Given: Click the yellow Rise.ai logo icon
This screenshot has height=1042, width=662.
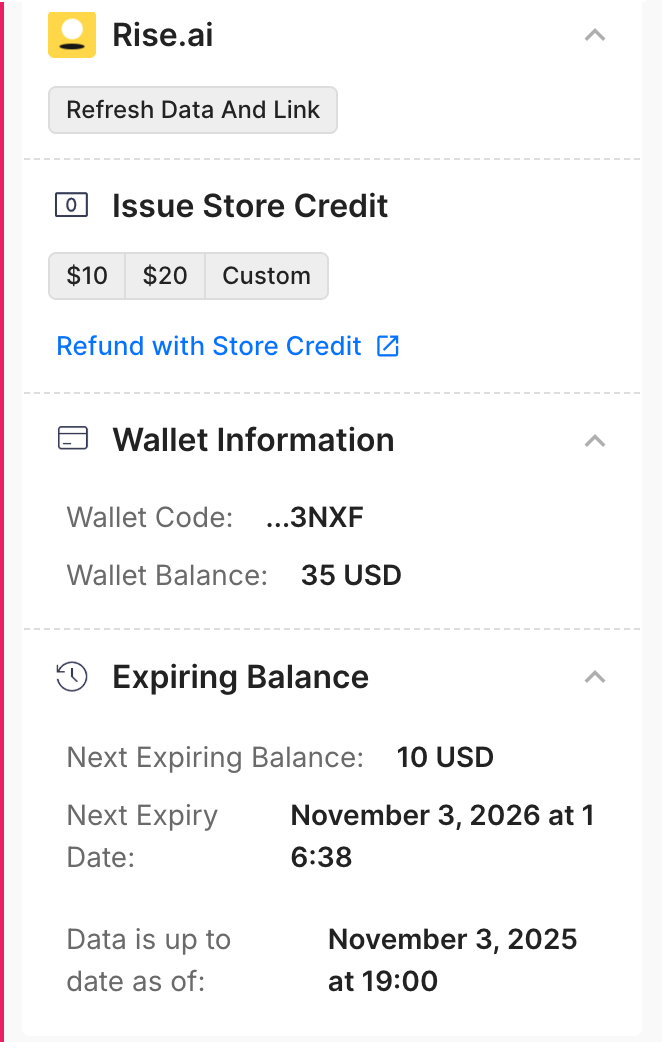Looking at the screenshot, I should point(72,35).
